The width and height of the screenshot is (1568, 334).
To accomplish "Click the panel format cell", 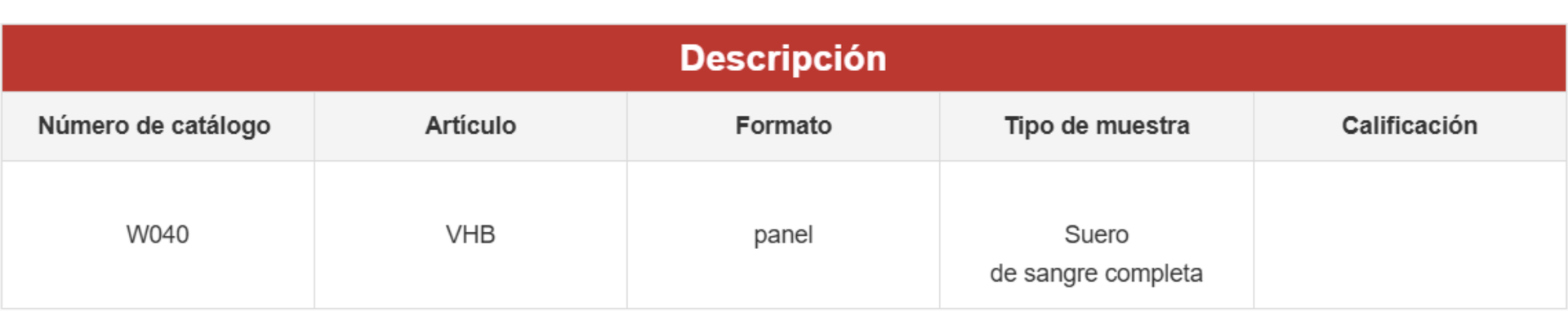I will [783, 235].
